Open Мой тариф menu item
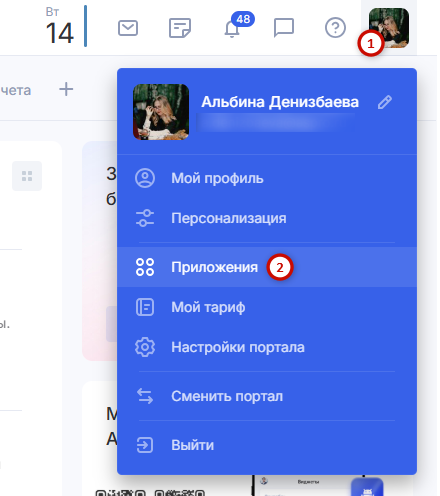 click(x=267, y=307)
